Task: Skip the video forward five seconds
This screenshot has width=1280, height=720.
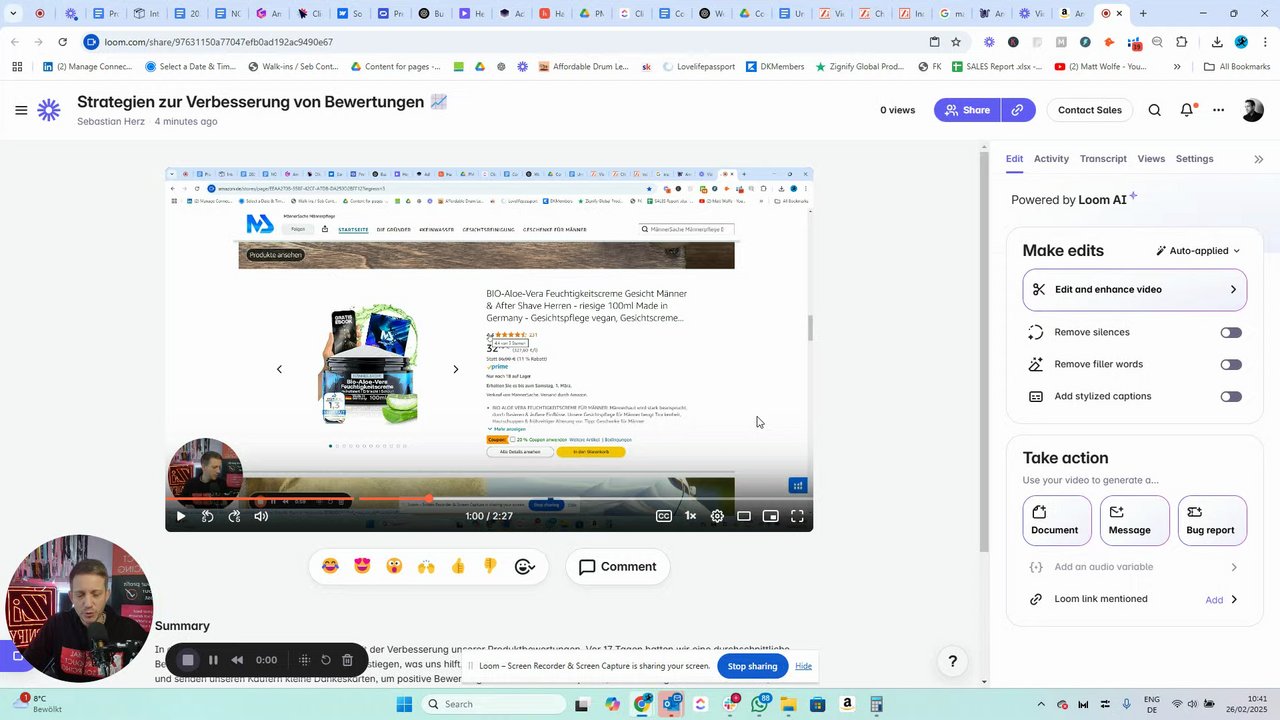Action: [x=234, y=516]
